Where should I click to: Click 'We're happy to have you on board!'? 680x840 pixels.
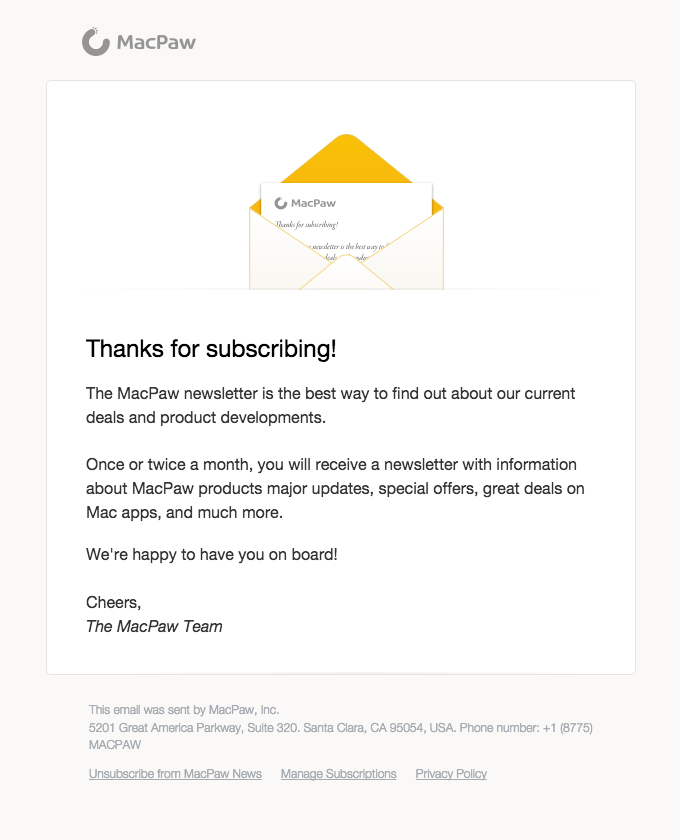[x=212, y=553]
